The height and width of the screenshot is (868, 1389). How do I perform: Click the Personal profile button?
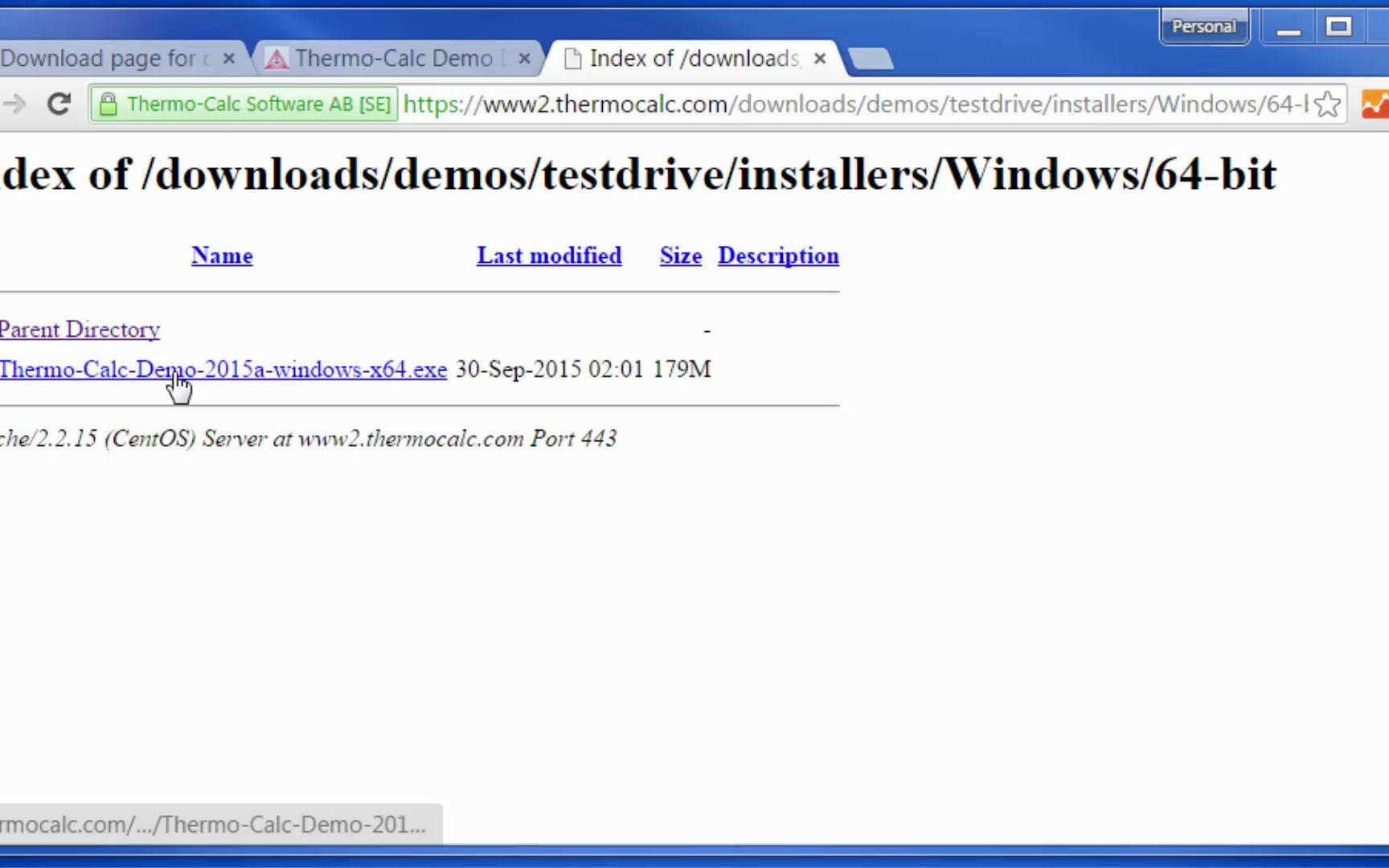tap(1203, 27)
